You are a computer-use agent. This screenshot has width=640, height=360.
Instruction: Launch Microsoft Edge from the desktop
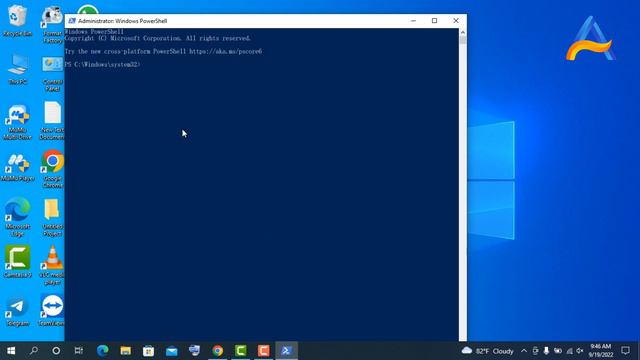tap(17, 216)
